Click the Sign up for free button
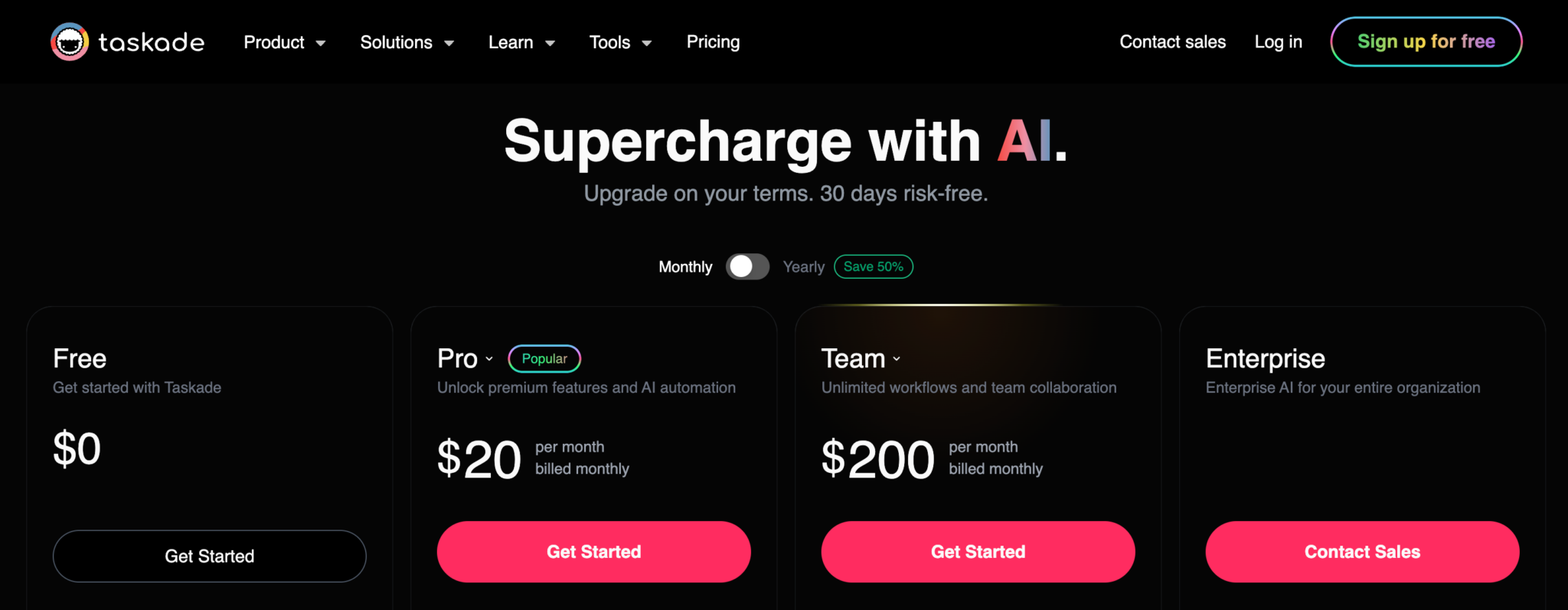Screen dimensions: 1568x610 pos(1425,41)
